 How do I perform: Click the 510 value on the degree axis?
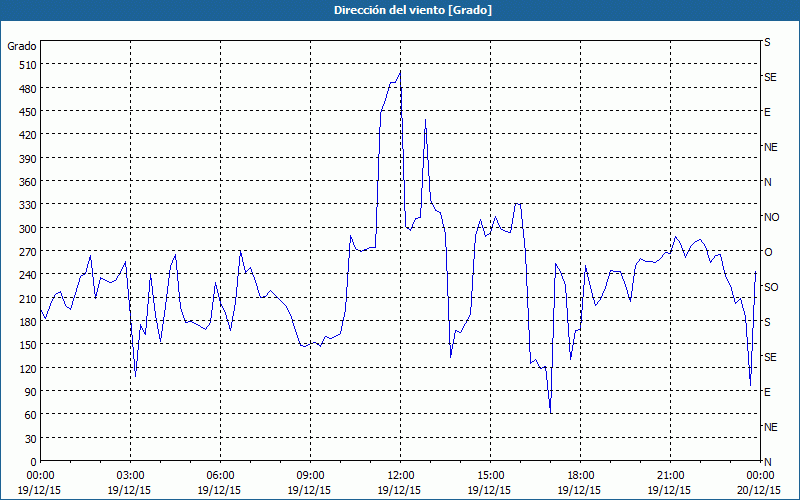pos(29,65)
